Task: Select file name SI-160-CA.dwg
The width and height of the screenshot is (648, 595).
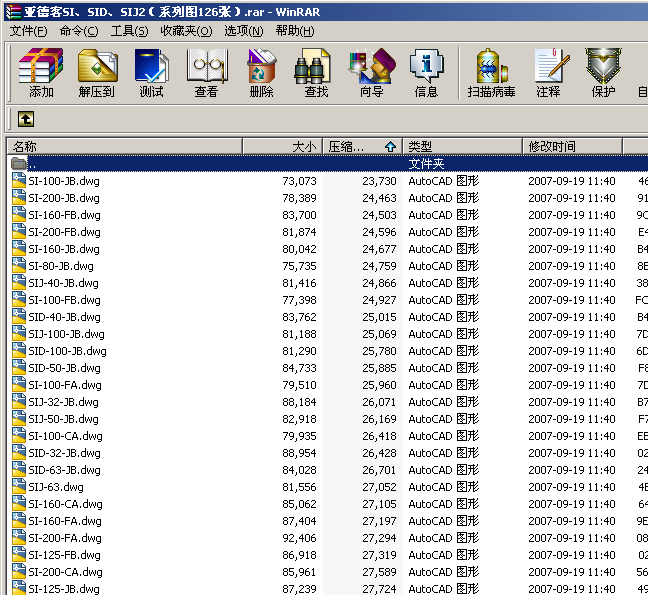Action: coord(65,504)
